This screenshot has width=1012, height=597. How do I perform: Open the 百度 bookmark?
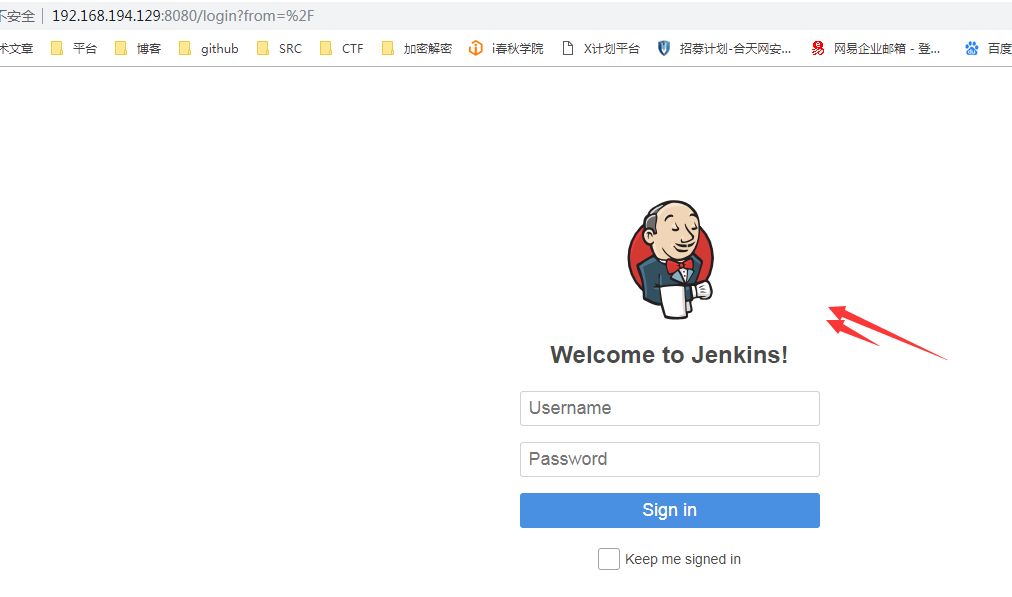pyautogui.click(x=988, y=48)
